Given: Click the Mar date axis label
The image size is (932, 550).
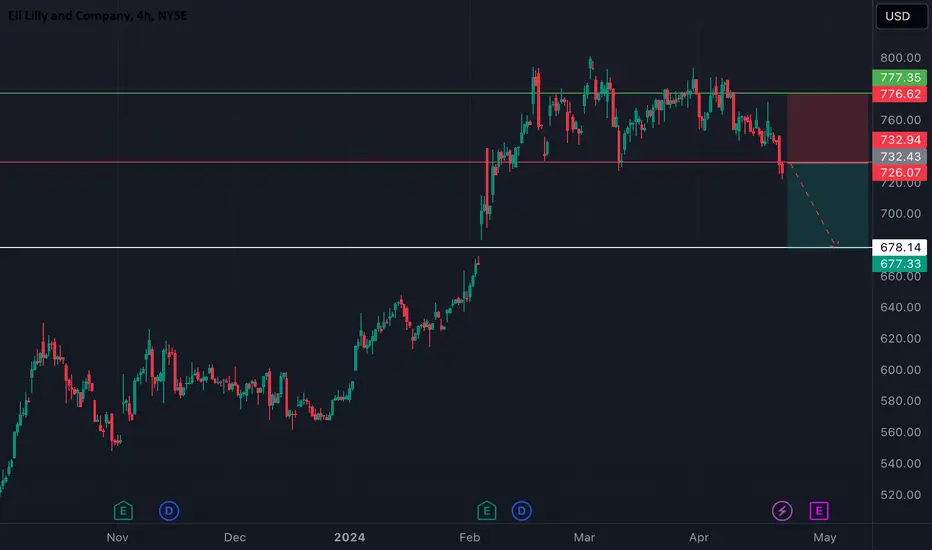Looking at the screenshot, I should [x=584, y=538].
